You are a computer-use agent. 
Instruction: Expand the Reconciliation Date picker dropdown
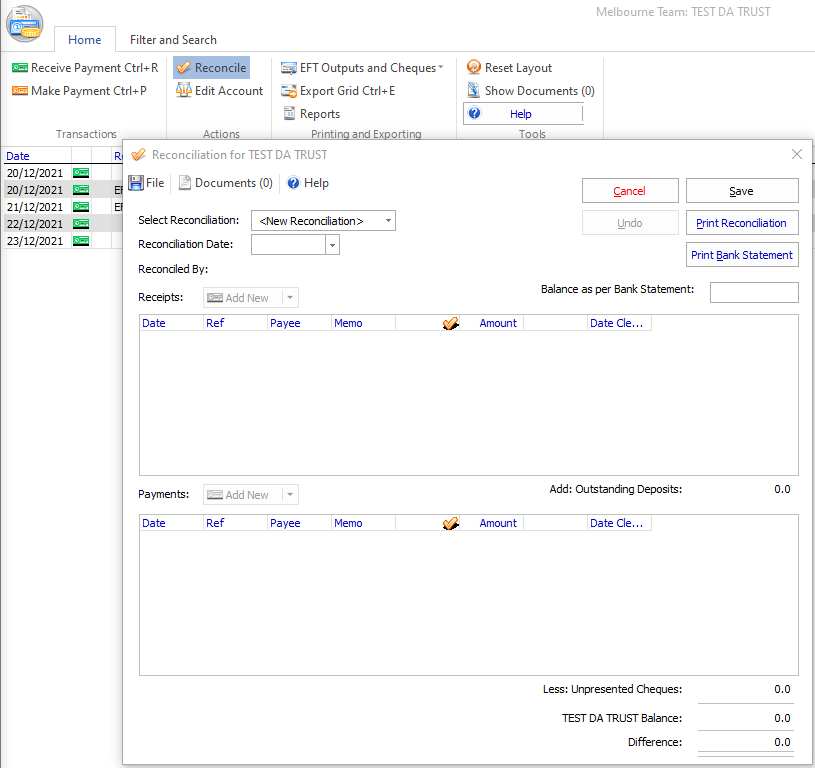(332, 245)
